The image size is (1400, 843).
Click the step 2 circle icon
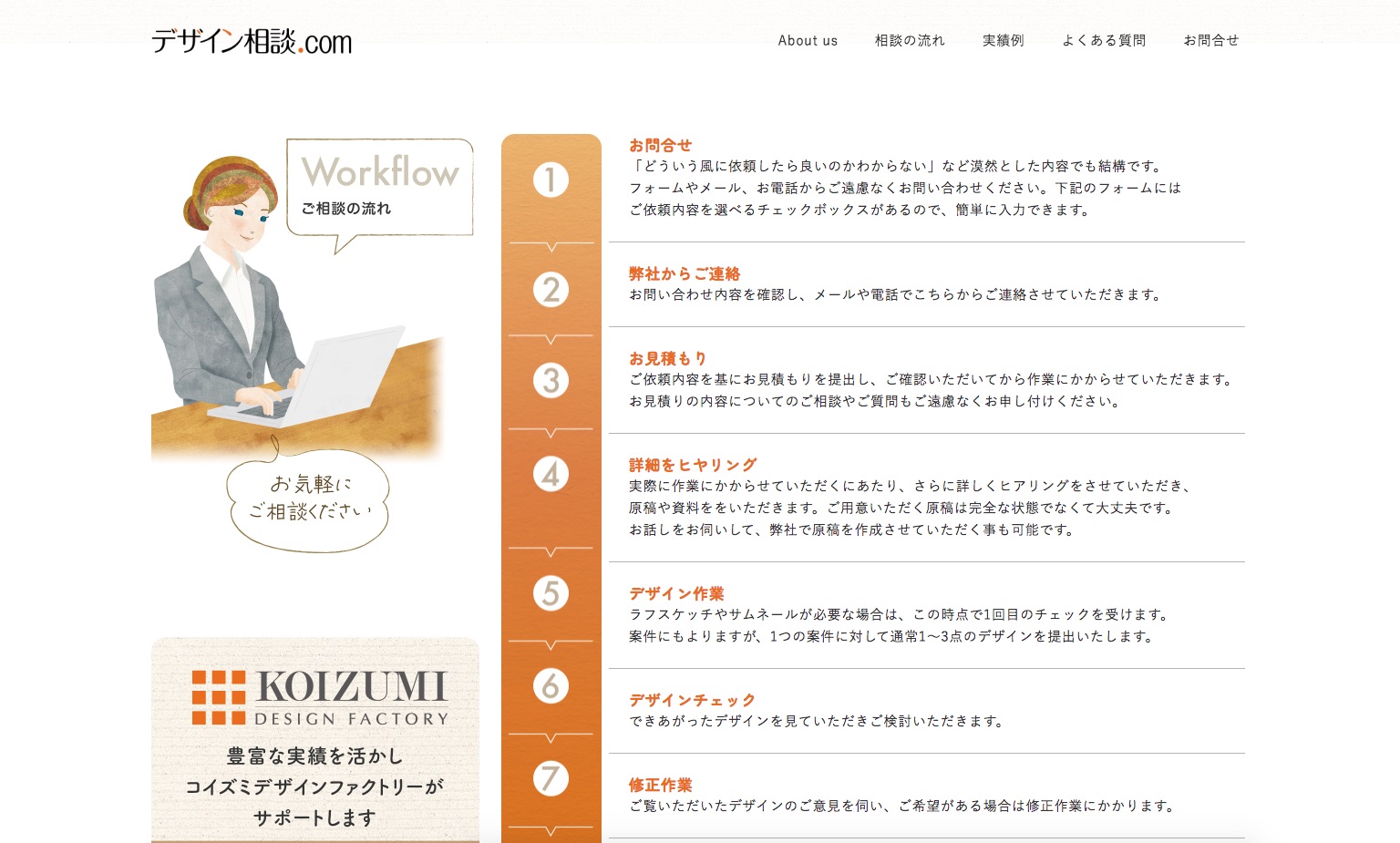pyautogui.click(x=551, y=290)
